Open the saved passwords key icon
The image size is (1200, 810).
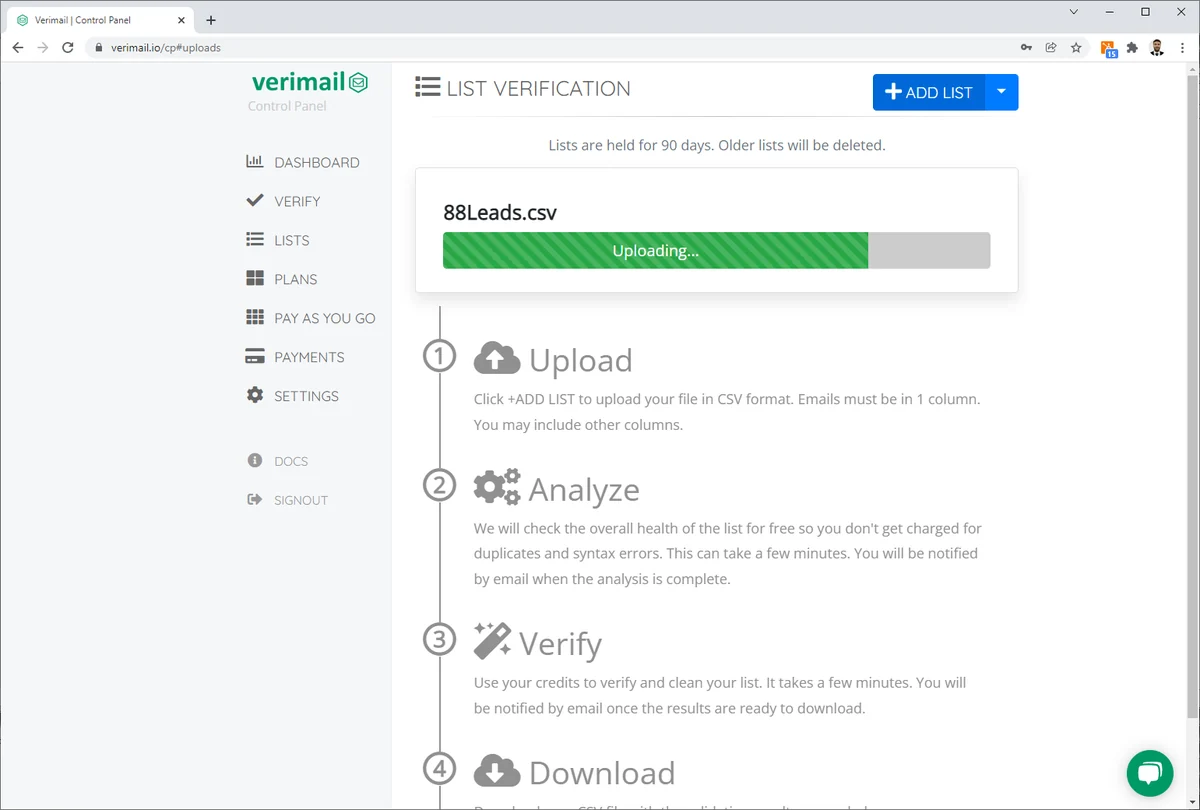[1026, 47]
